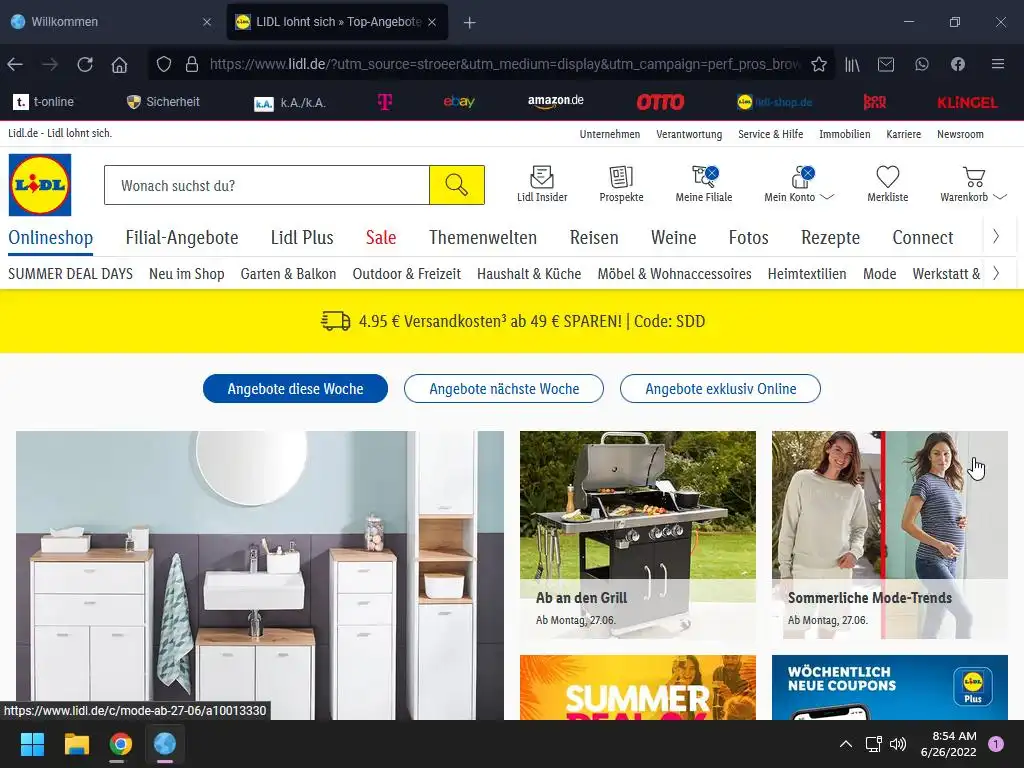The height and width of the screenshot is (768, 1024).
Task: Open Weine section
Action: pyautogui.click(x=673, y=238)
